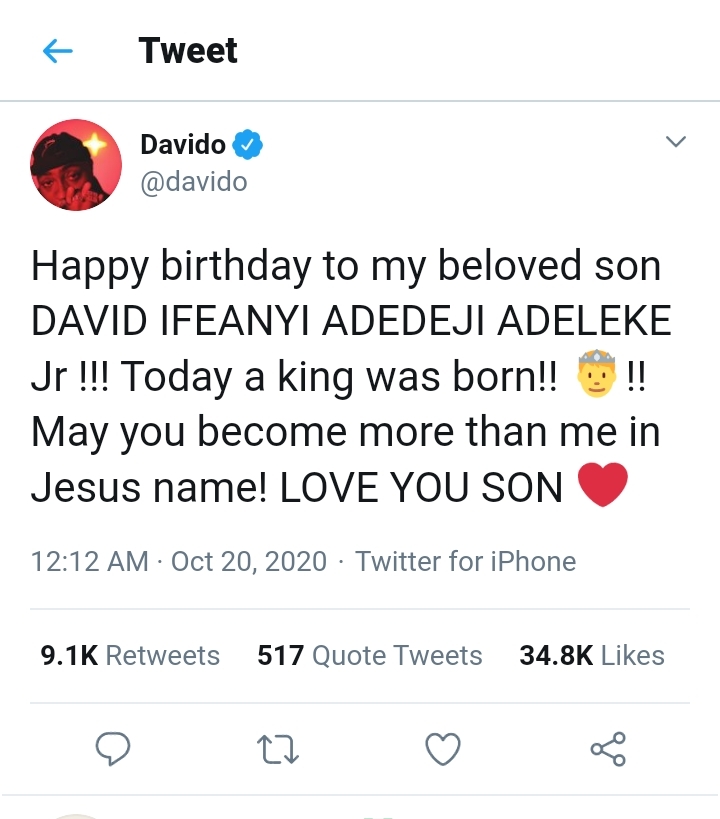The height and width of the screenshot is (819, 720).
Task: Open the Twitter for iPhone source link
Action: (465, 562)
